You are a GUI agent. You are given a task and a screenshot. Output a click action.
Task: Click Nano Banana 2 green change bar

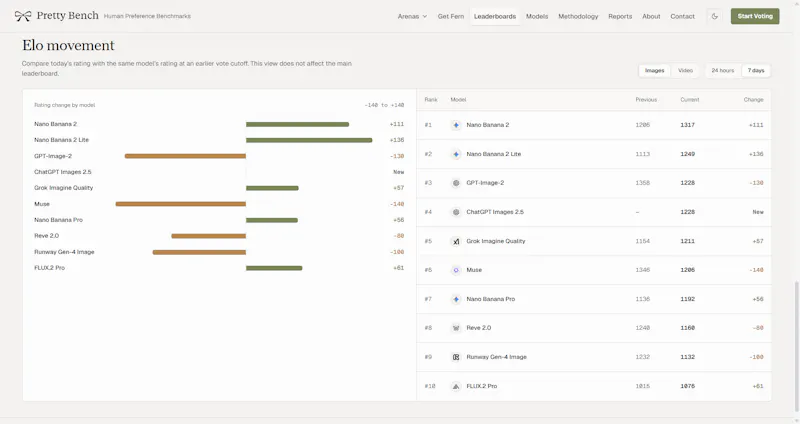[297, 124]
